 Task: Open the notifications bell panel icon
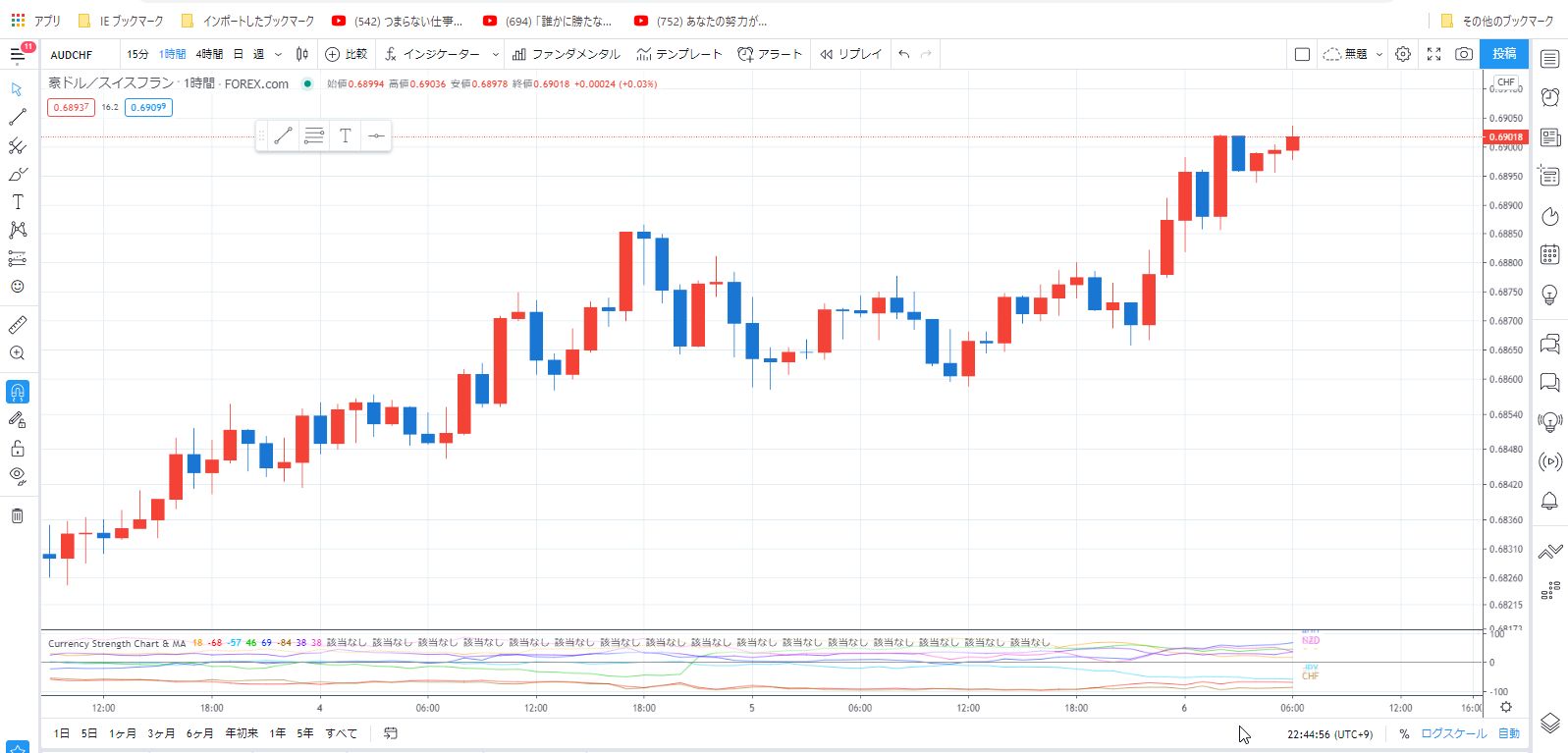tap(1549, 501)
